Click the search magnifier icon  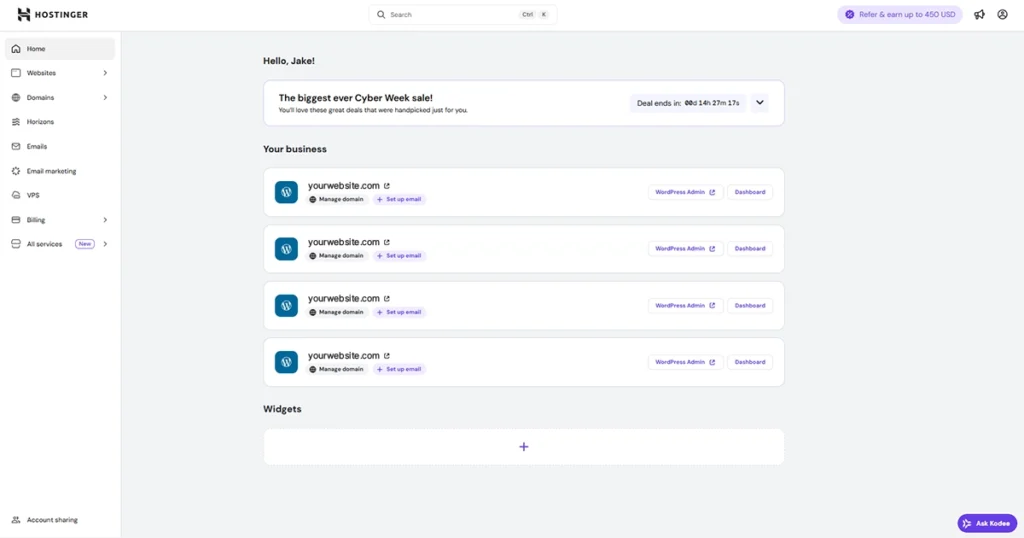pyautogui.click(x=381, y=14)
